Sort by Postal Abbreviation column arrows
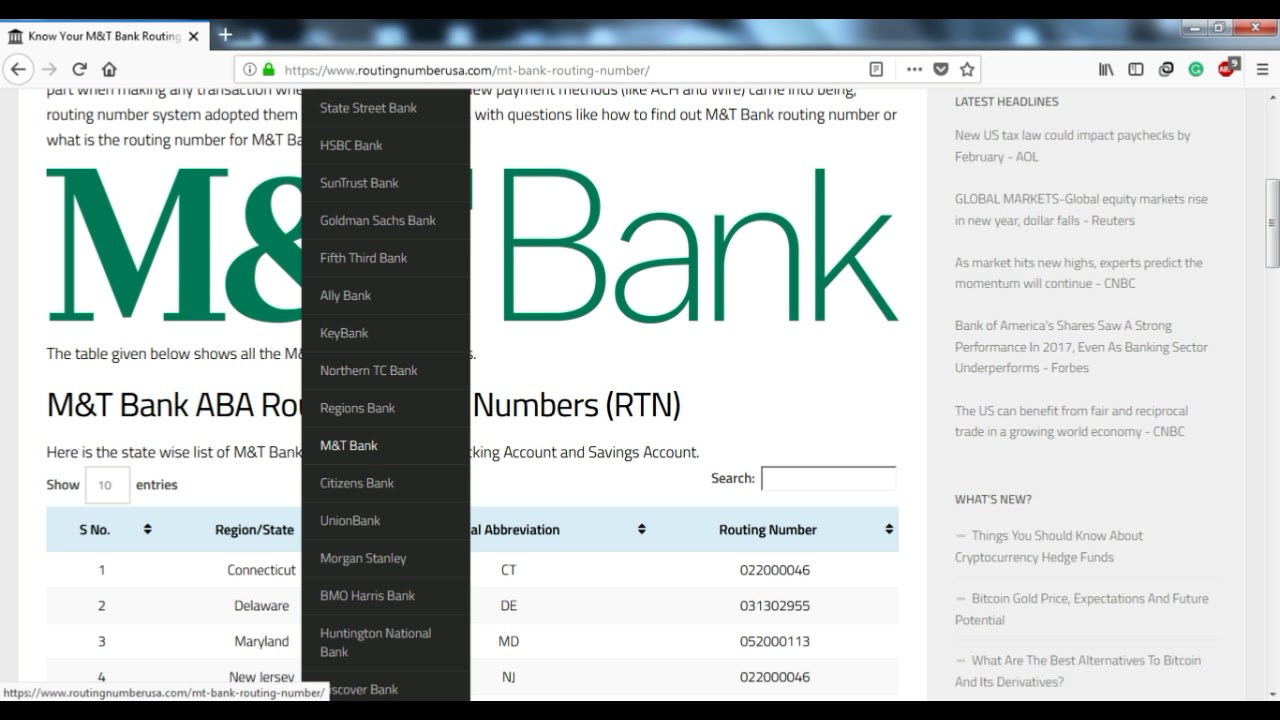This screenshot has width=1280, height=720. pos(641,529)
